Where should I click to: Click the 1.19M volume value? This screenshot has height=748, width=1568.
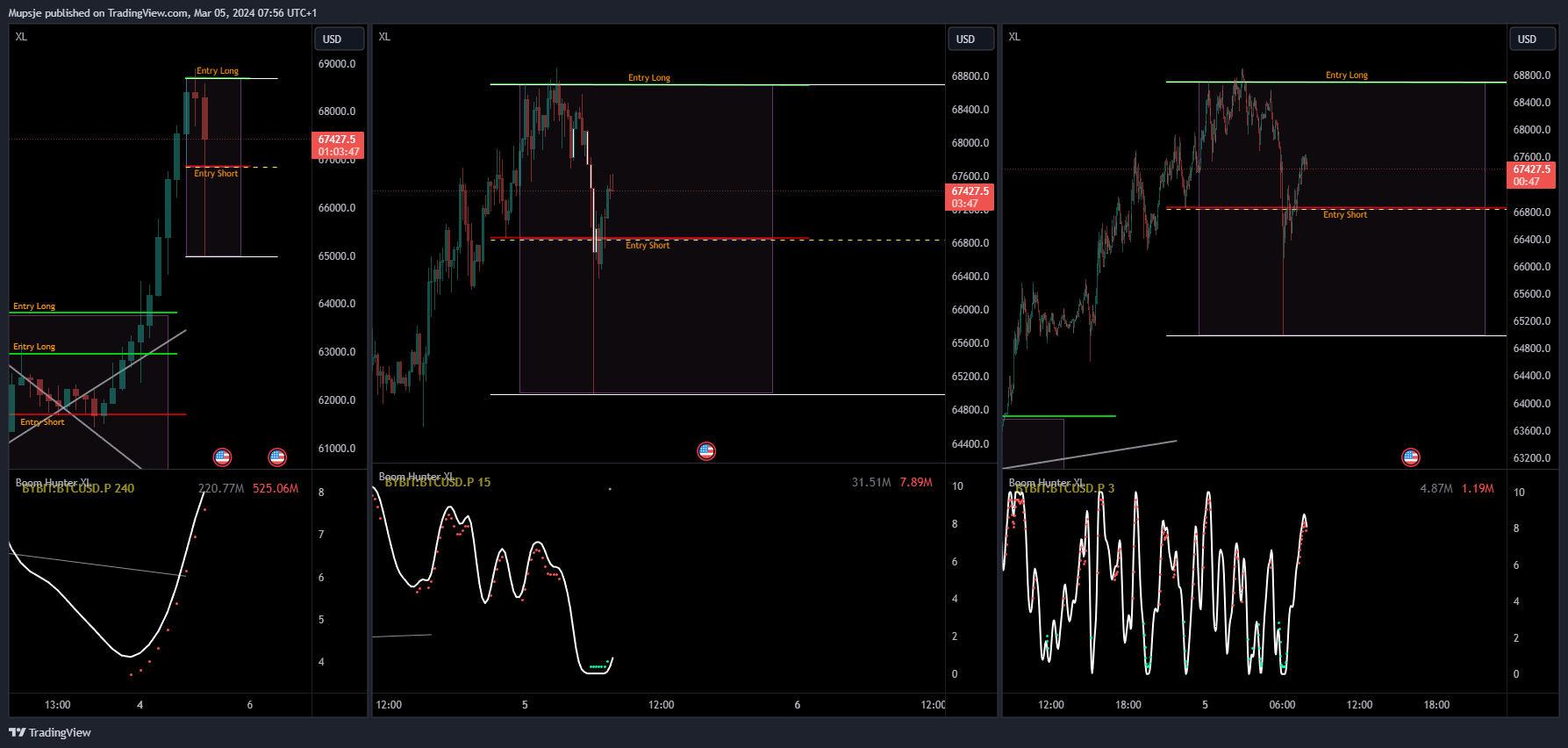(1478, 489)
